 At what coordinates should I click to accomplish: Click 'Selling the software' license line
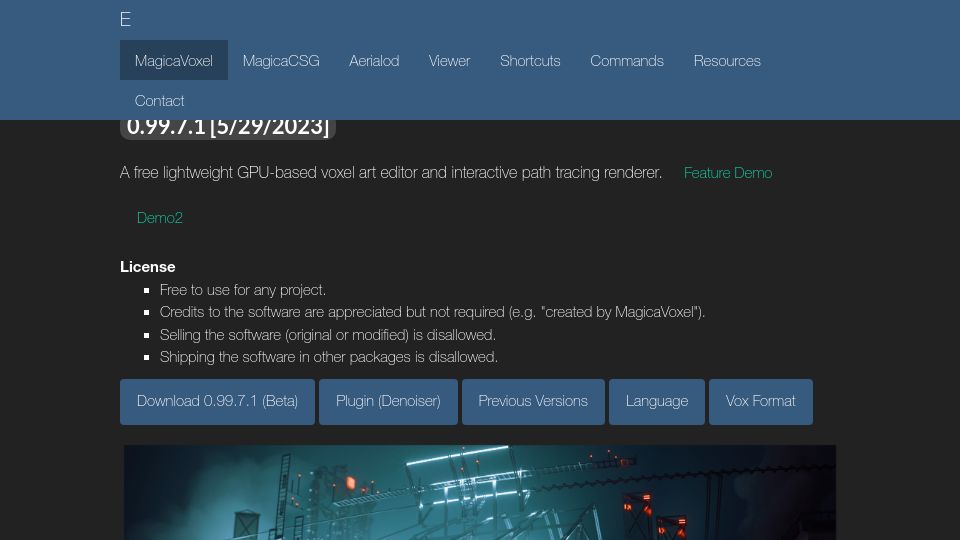point(328,335)
